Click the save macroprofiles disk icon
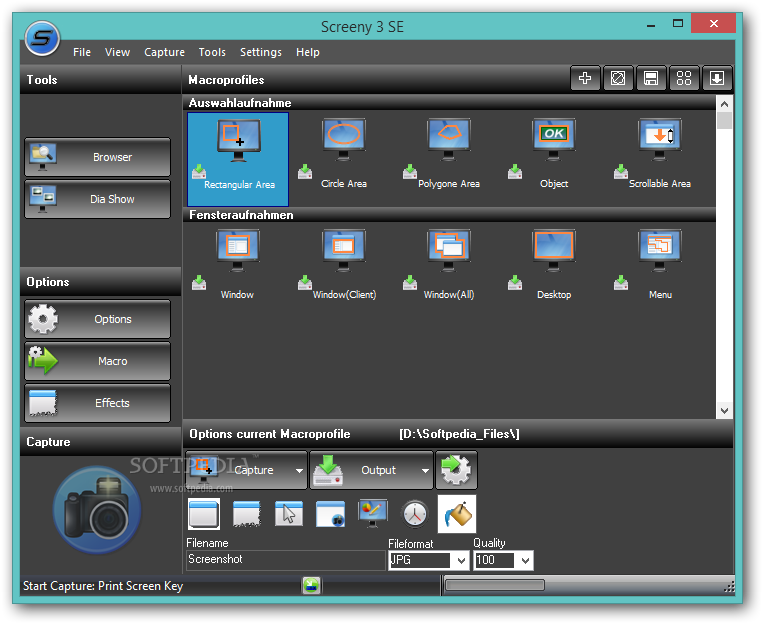 click(651, 78)
